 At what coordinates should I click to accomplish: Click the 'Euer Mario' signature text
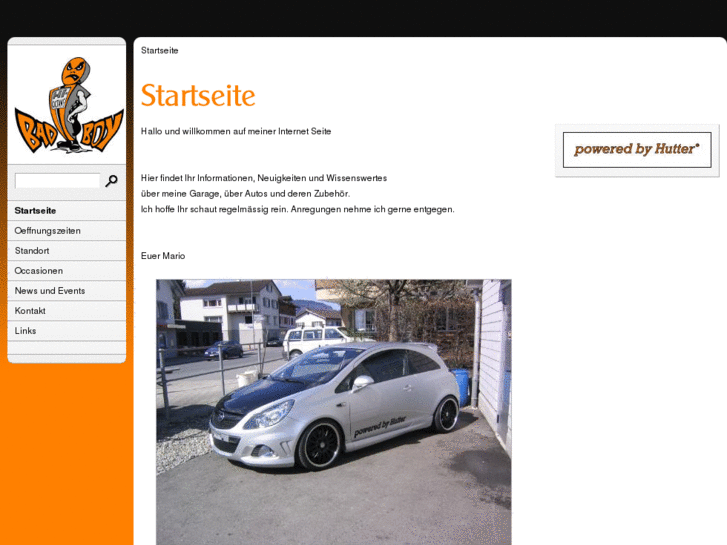(x=163, y=256)
